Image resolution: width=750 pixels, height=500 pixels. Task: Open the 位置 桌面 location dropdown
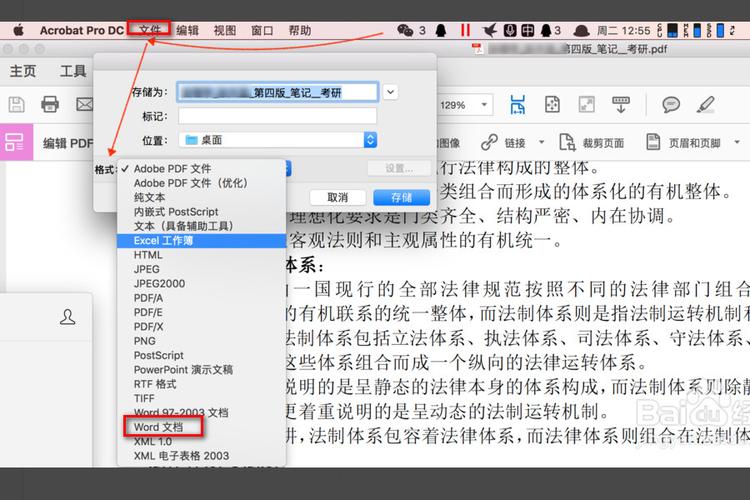(x=277, y=140)
